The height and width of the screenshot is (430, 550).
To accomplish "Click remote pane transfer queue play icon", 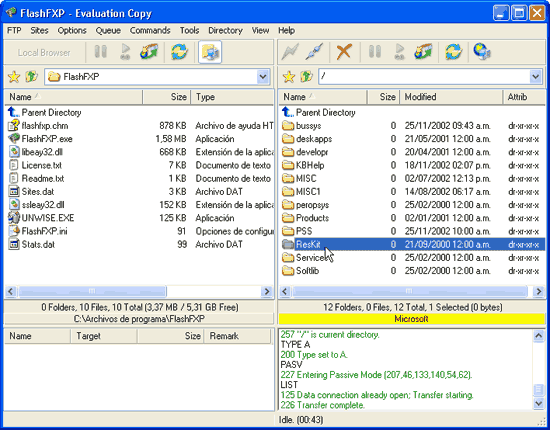I will (x=399, y=52).
